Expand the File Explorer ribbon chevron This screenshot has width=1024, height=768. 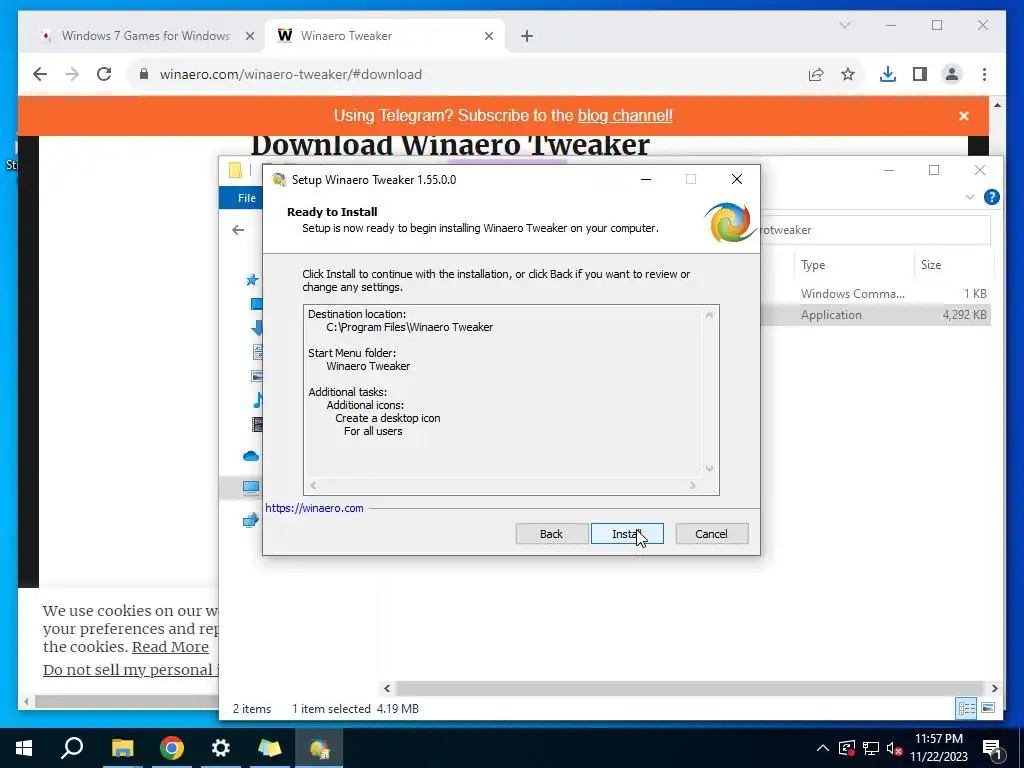[970, 197]
